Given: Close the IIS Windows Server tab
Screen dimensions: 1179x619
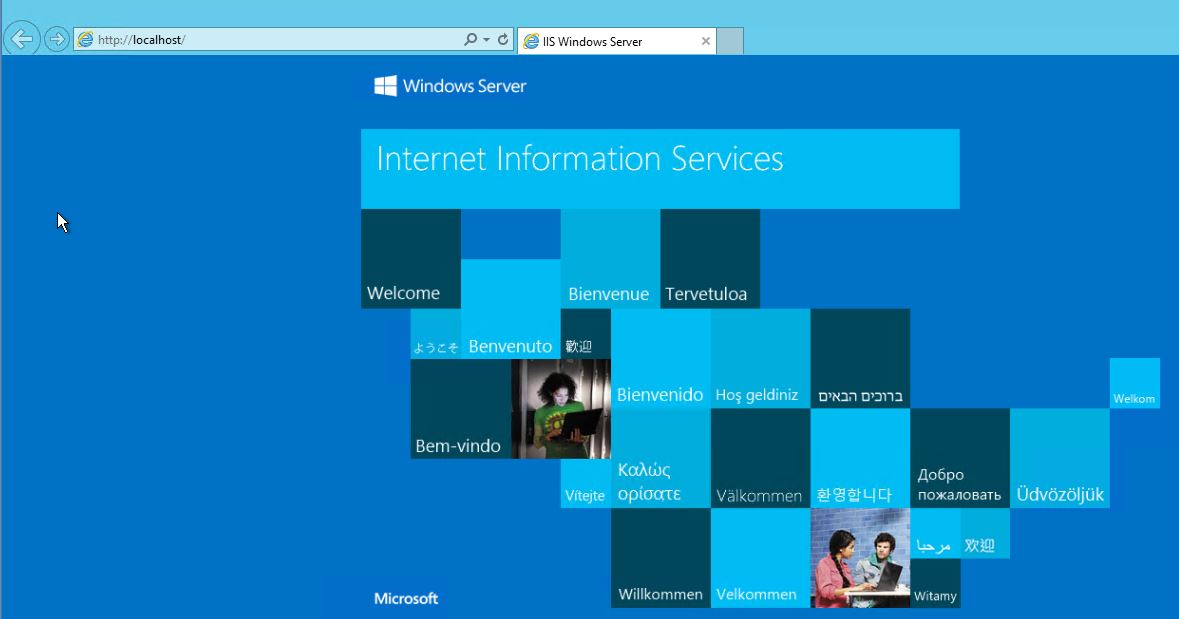Looking at the screenshot, I should 705,41.
